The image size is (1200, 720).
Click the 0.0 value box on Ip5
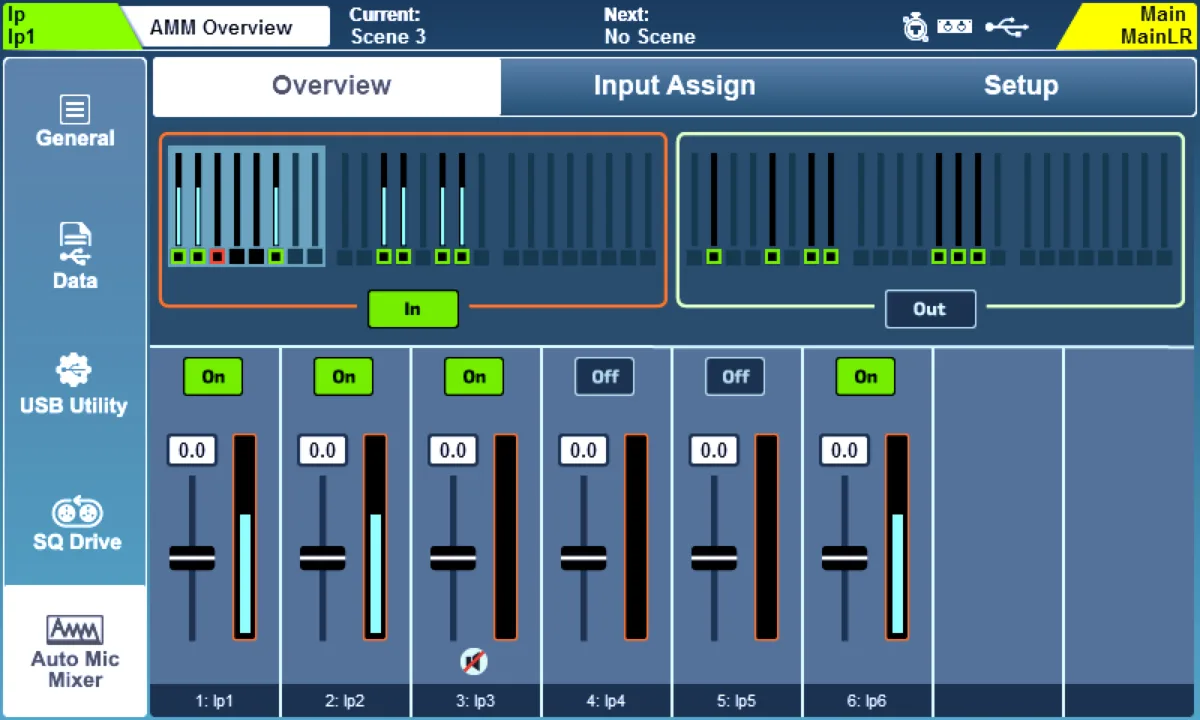714,450
